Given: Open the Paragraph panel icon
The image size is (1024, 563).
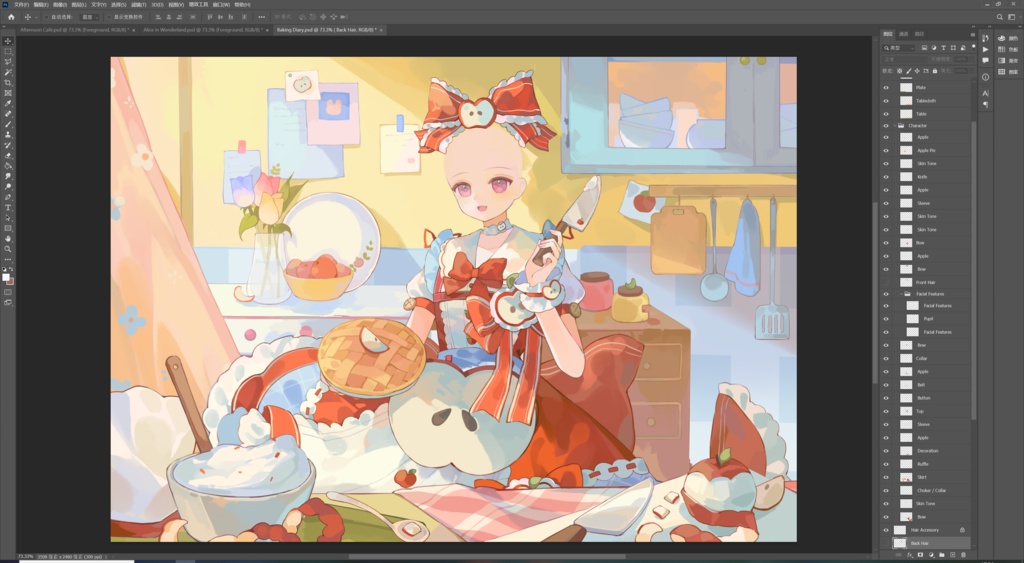Looking at the screenshot, I should (985, 105).
